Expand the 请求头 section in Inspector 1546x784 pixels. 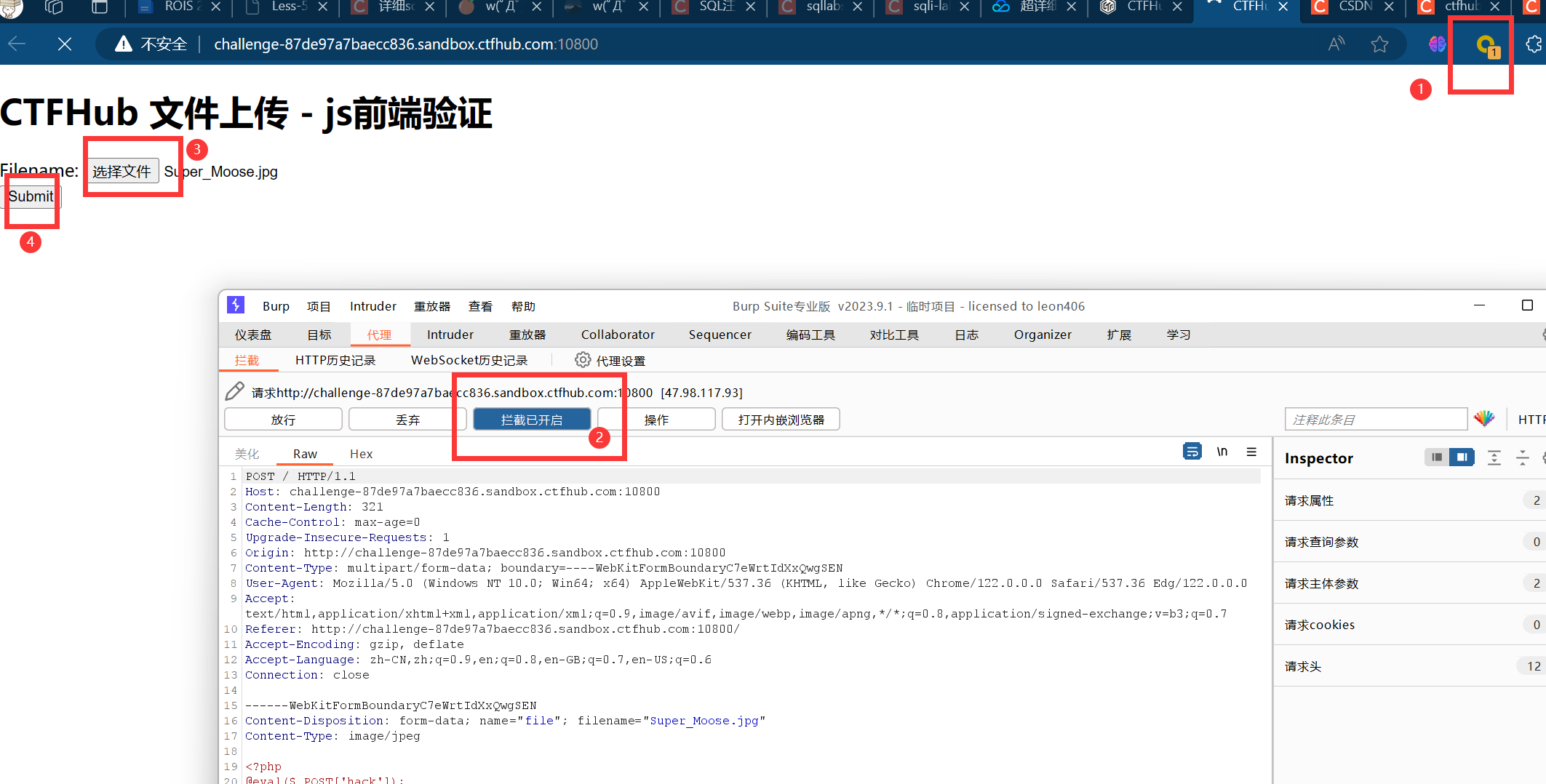(x=1302, y=666)
